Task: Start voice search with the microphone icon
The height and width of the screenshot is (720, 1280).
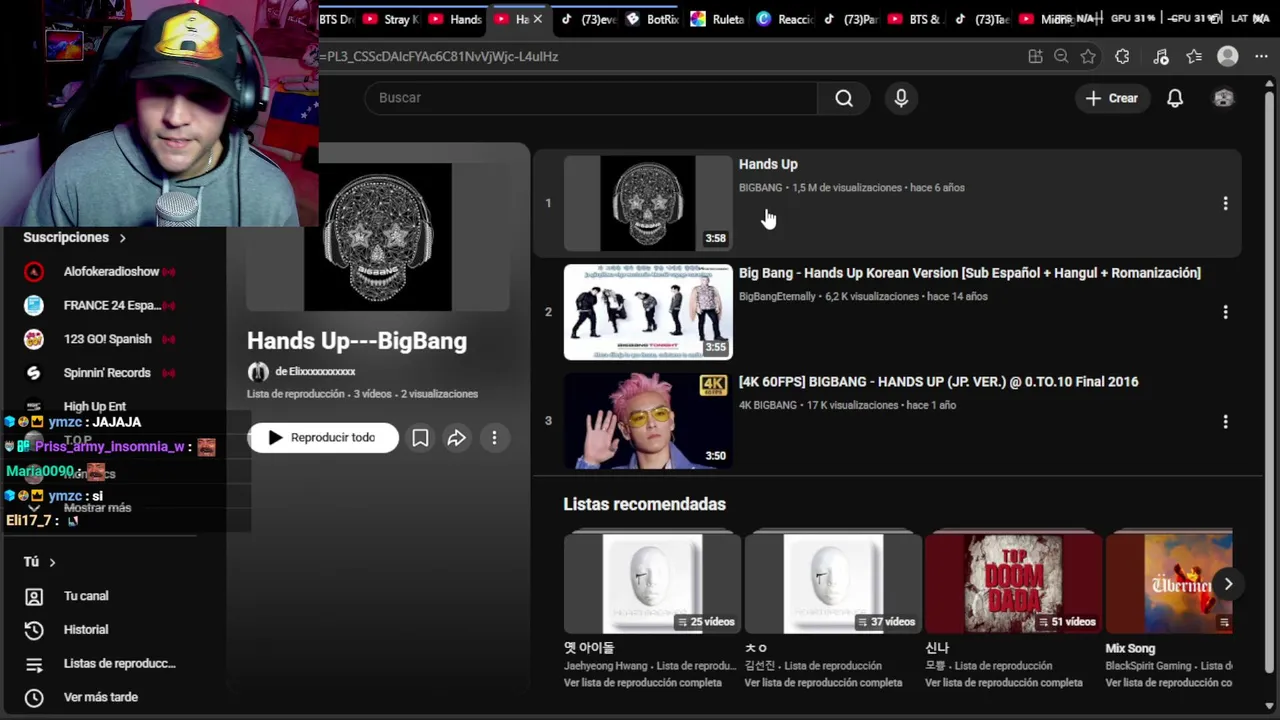Action: [x=901, y=98]
